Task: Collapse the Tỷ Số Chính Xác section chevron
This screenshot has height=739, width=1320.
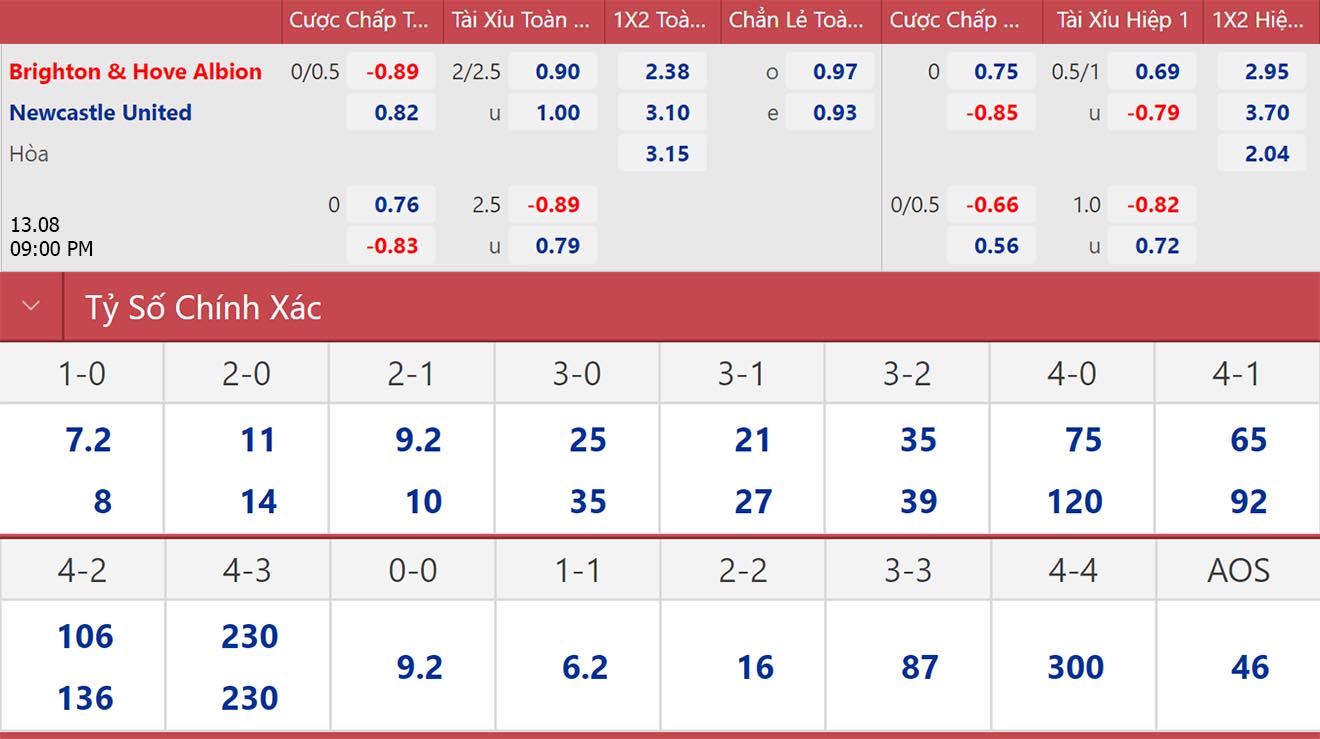Action: click(x=31, y=306)
